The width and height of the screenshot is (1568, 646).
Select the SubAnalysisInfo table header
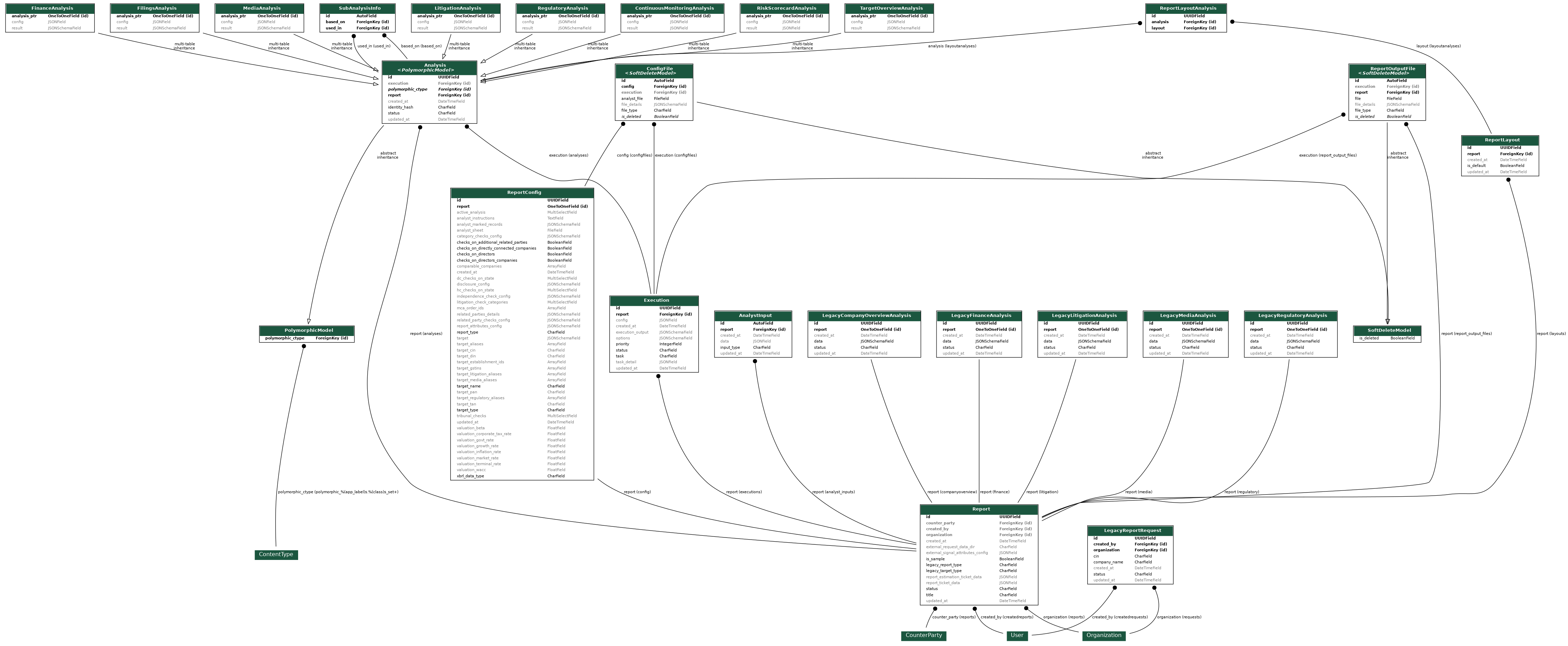coord(359,9)
